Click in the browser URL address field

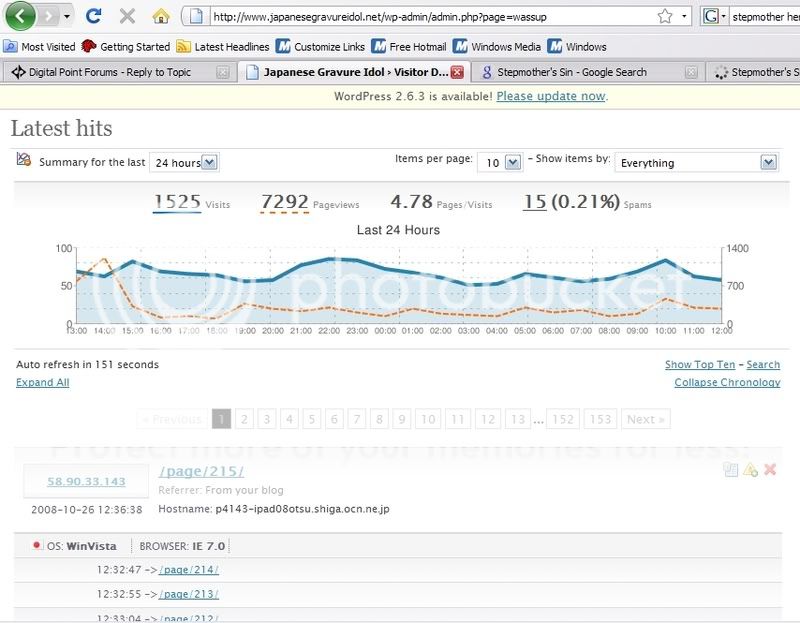[433, 17]
